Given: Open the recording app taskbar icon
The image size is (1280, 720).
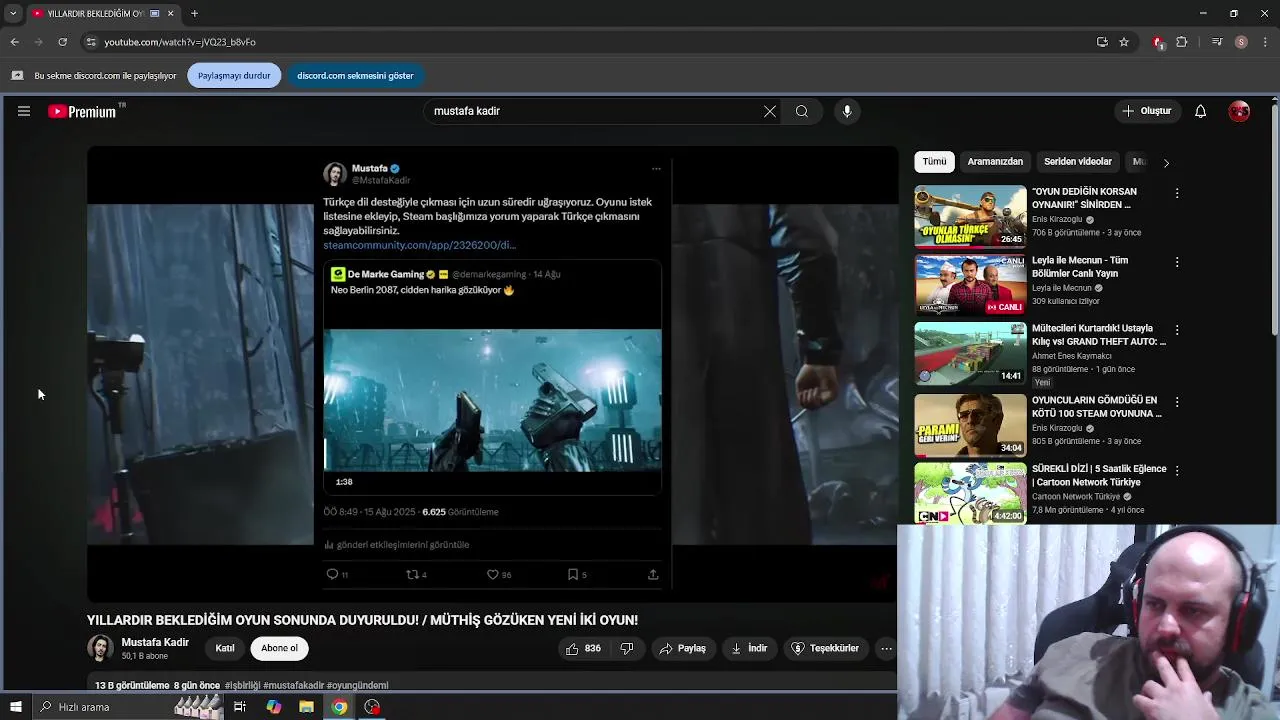Looking at the screenshot, I should [372, 707].
